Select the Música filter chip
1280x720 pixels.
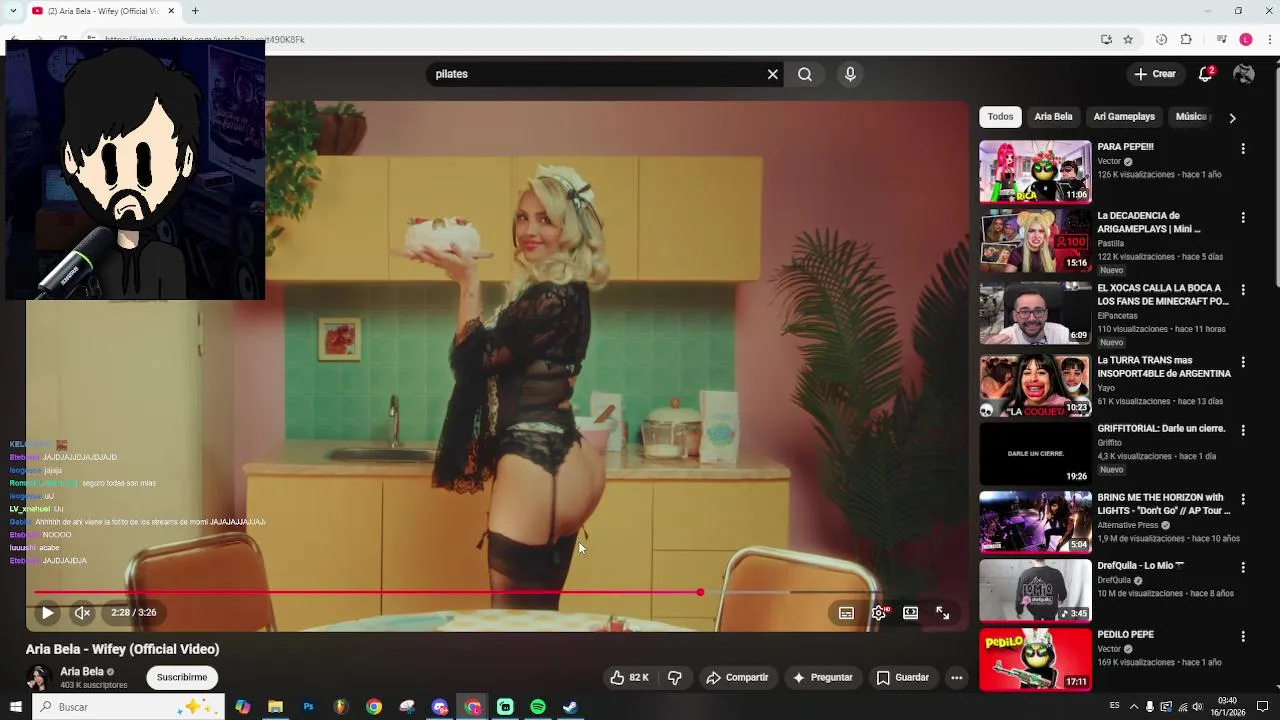coord(1191,117)
